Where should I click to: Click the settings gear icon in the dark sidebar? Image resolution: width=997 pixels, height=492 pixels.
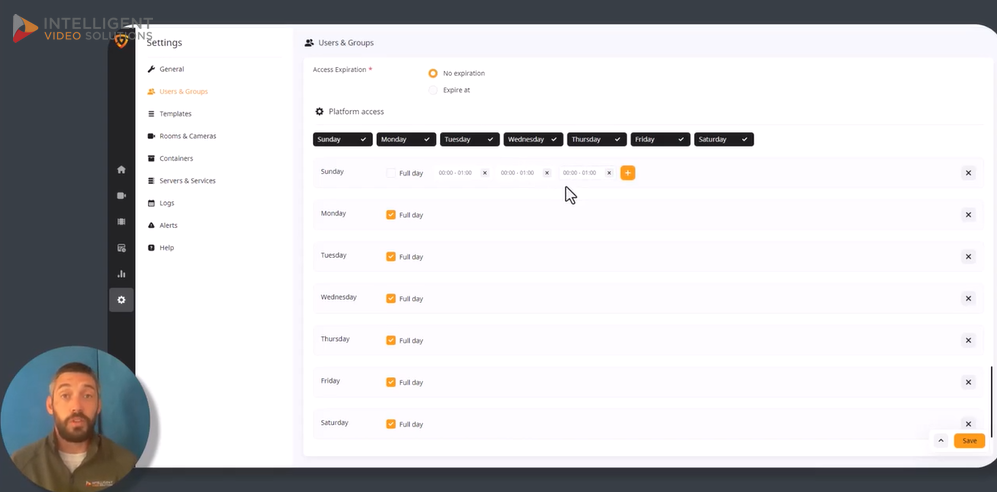click(121, 300)
